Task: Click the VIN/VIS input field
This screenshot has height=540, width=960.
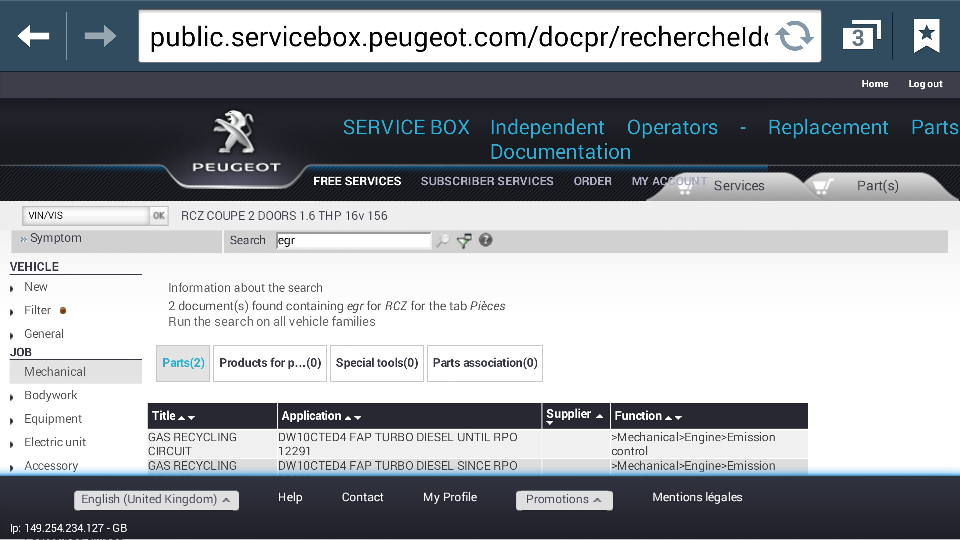Action: 86,216
